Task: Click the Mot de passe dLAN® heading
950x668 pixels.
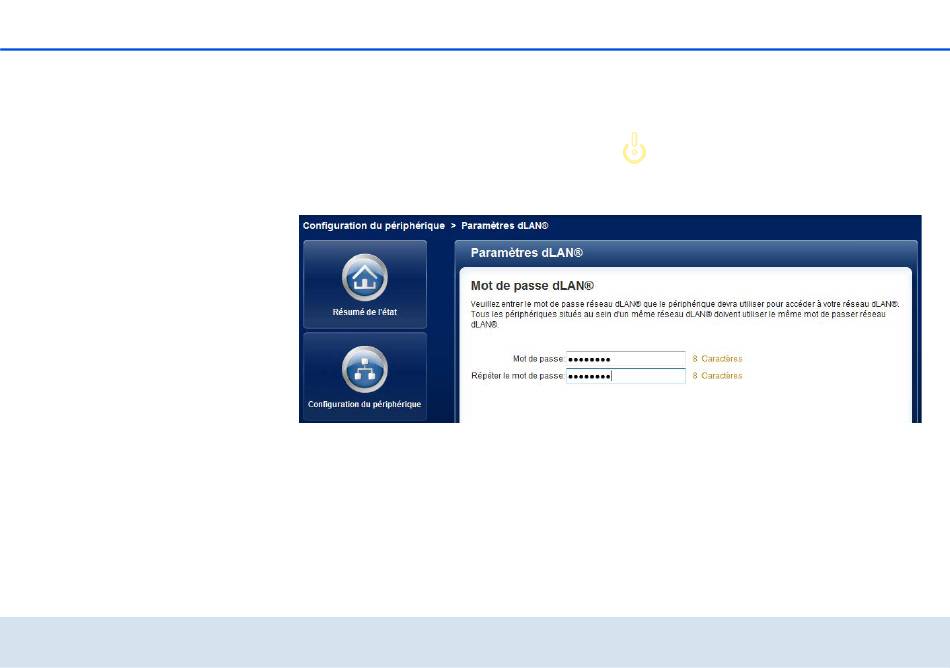Action: (532, 285)
